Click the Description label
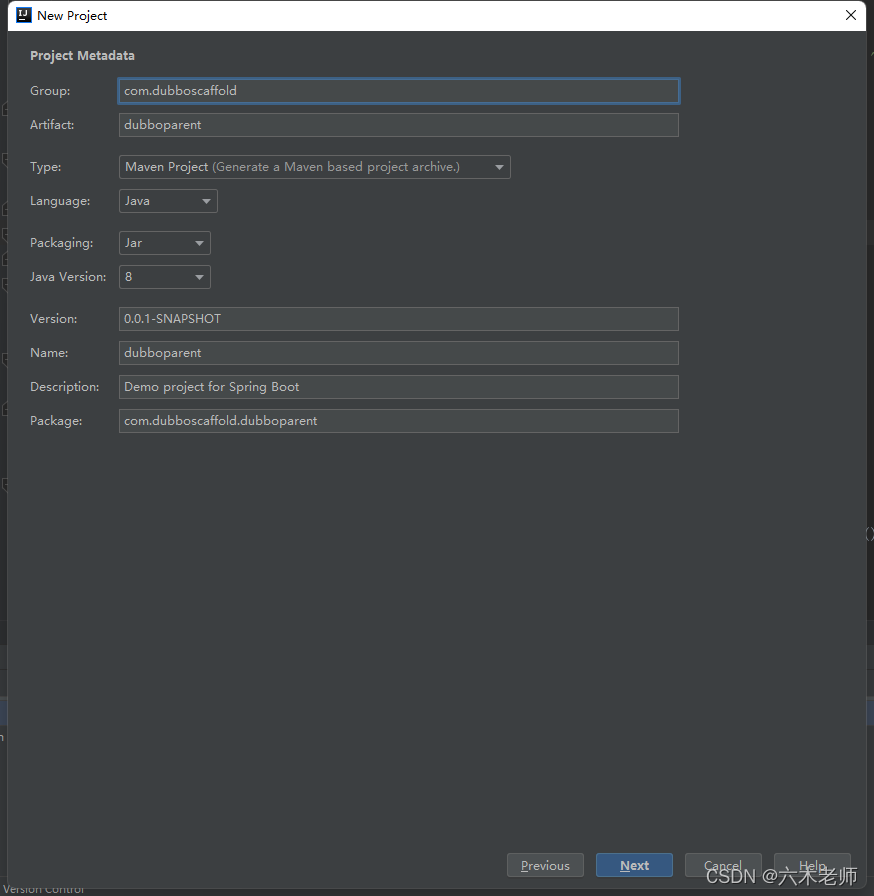874x896 pixels. coord(65,387)
